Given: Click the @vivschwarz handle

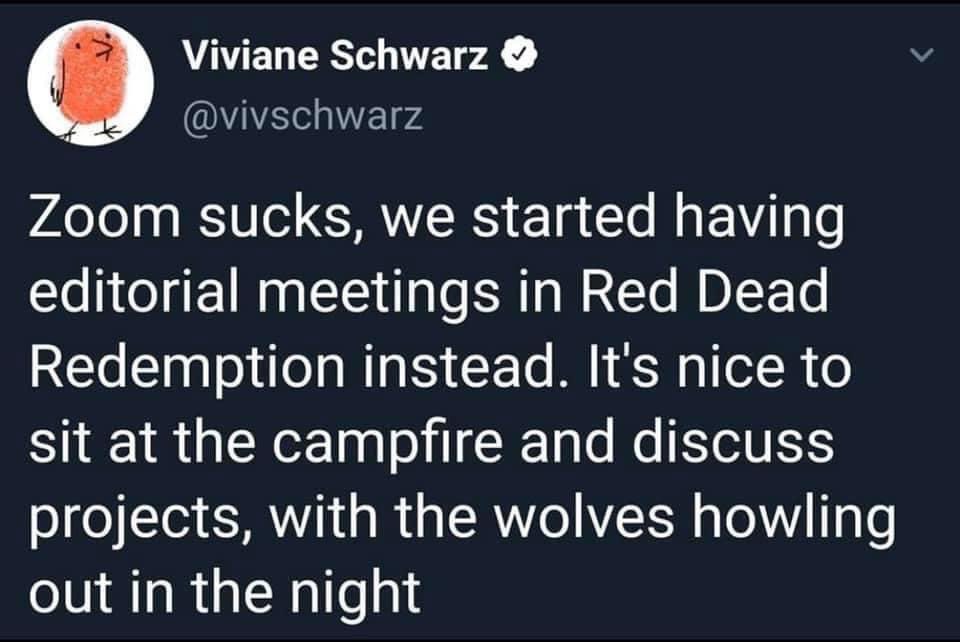Looking at the screenshot, I should click(302, 119).
